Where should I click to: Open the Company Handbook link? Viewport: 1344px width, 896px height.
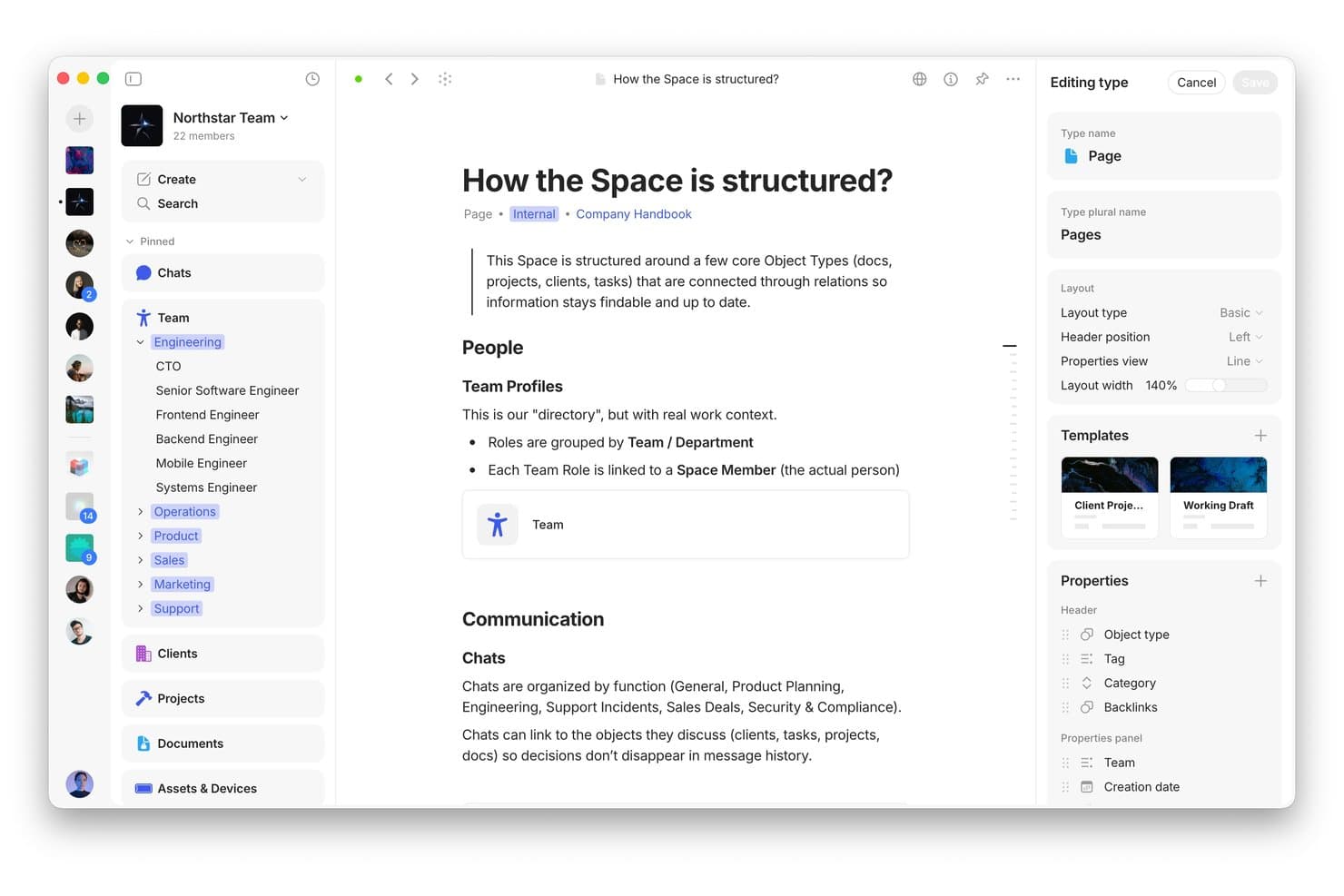coord(634,214)
